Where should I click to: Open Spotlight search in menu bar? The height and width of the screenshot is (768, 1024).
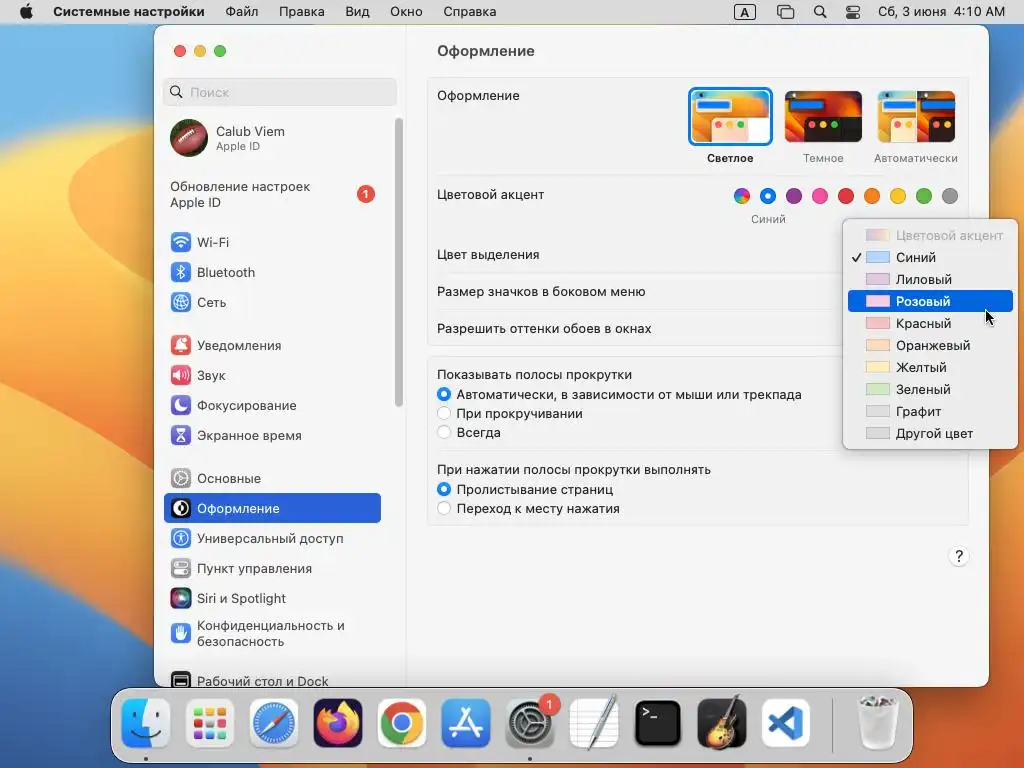click(820, 12)
